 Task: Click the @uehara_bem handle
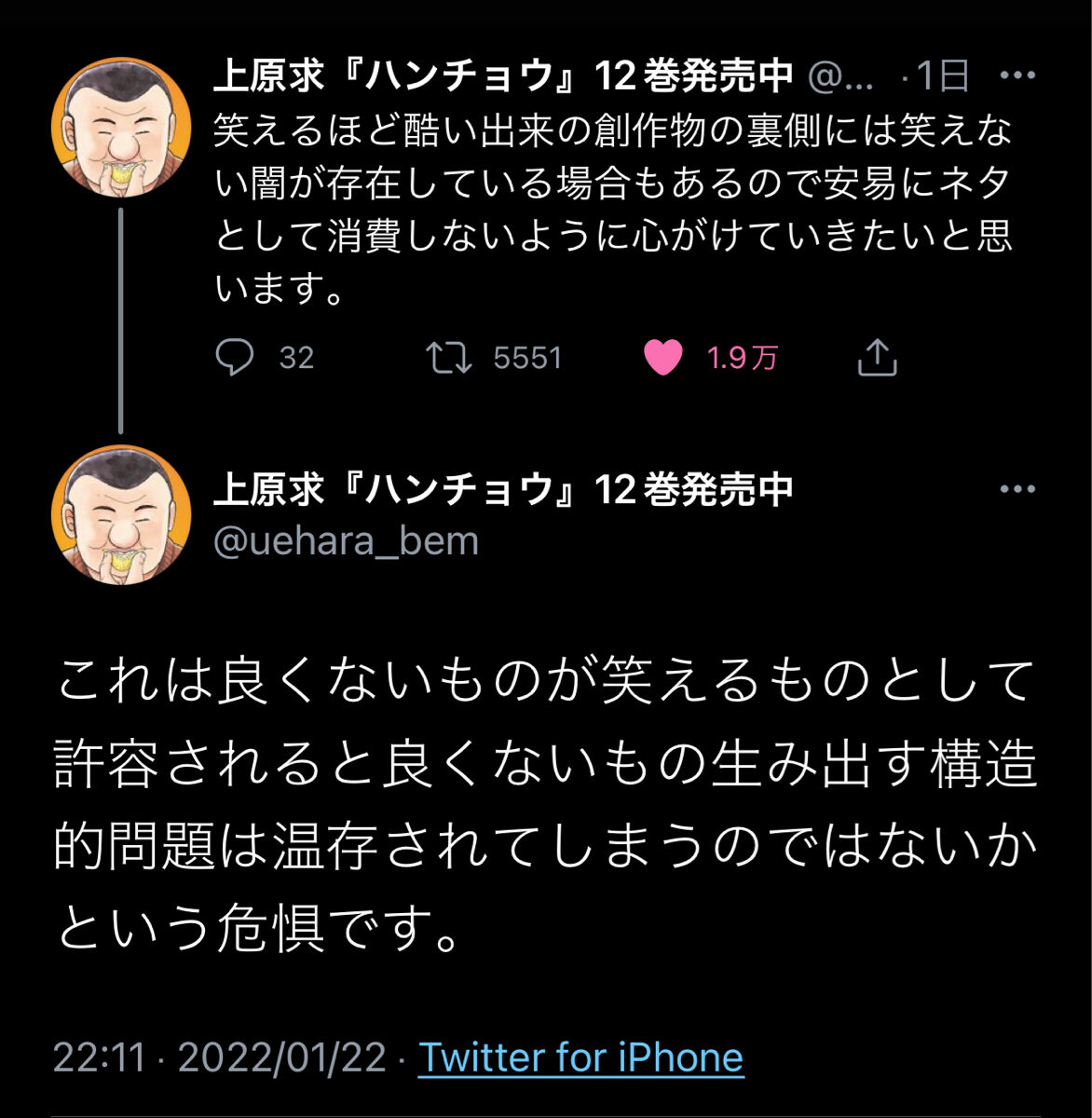pyautogui.click(x=346, y=540)
